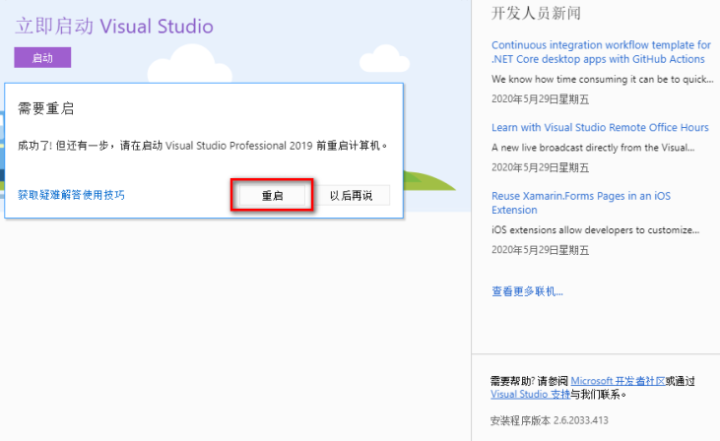Open the 获取疑难解答使用技巧 troubleshooting link

pos(71,195)
